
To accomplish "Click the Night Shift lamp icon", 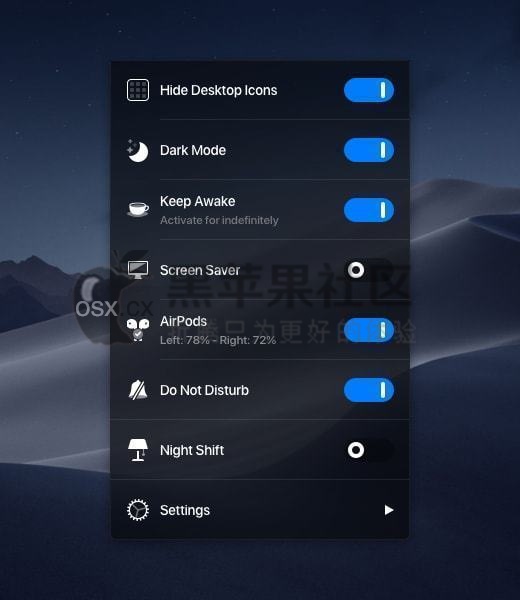I will click(x=138, y=450).
